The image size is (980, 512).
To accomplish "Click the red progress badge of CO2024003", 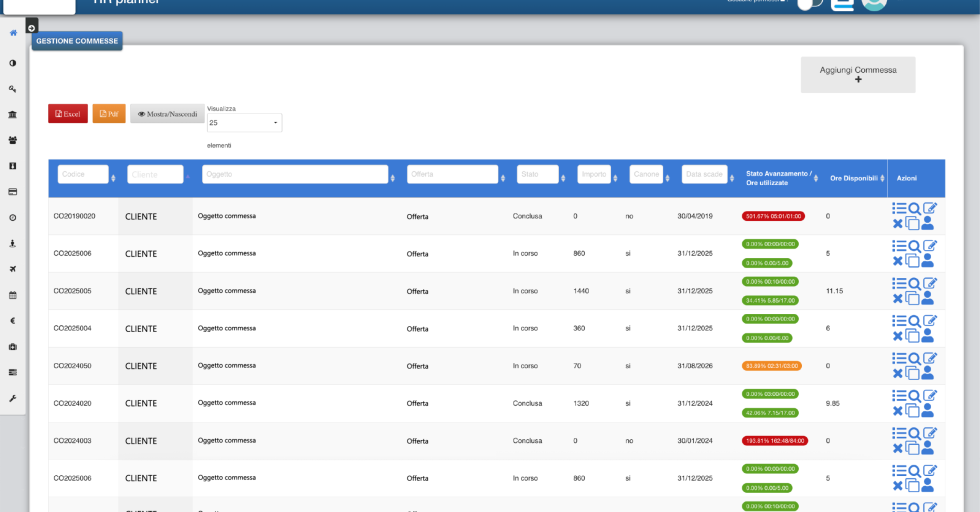I will click(775, 441).
